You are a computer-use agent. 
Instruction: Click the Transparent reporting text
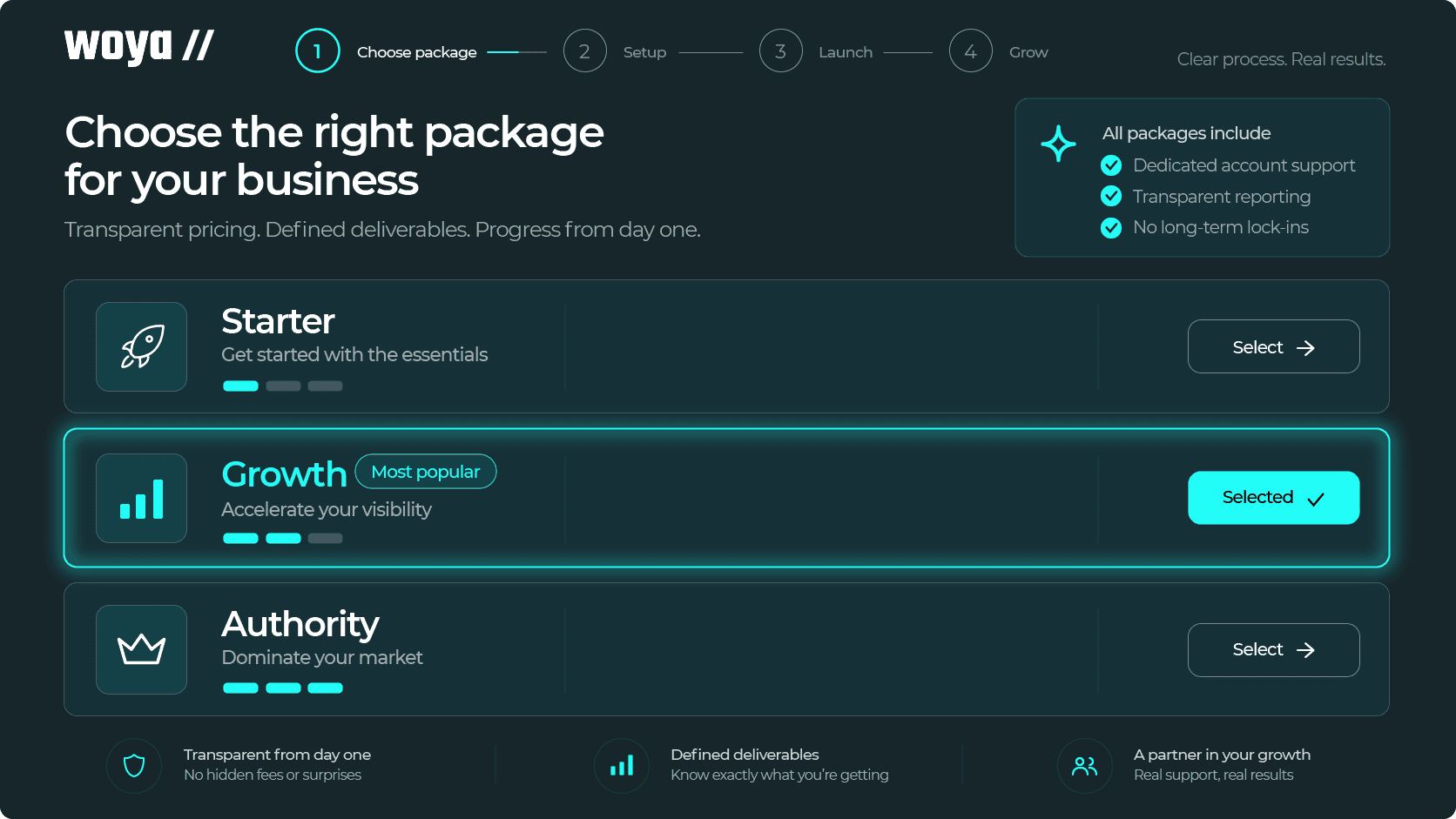[x=1222, y=197]
